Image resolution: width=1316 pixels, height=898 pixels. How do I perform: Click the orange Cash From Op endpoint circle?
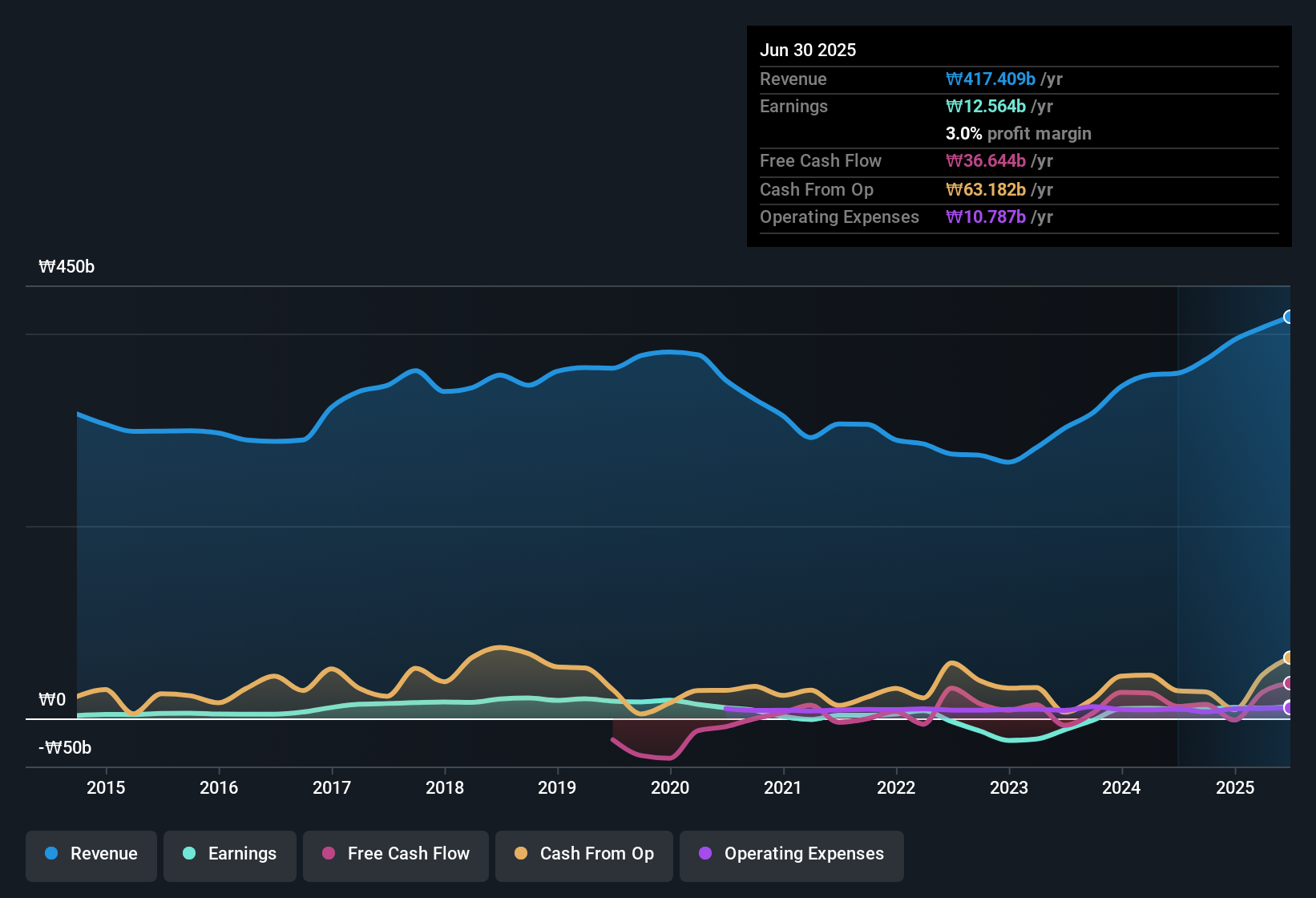(1289, 656)
